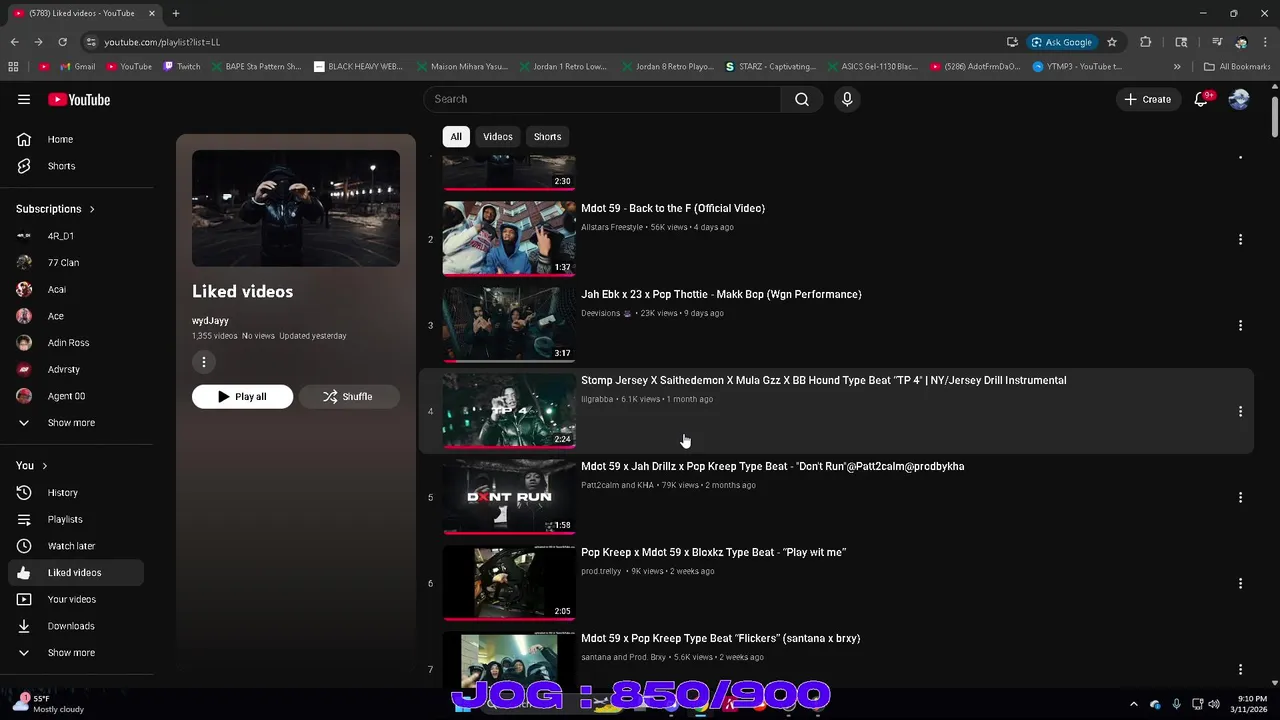Click the Create button
1280x720 pixels.
[x=1148, y=99]
